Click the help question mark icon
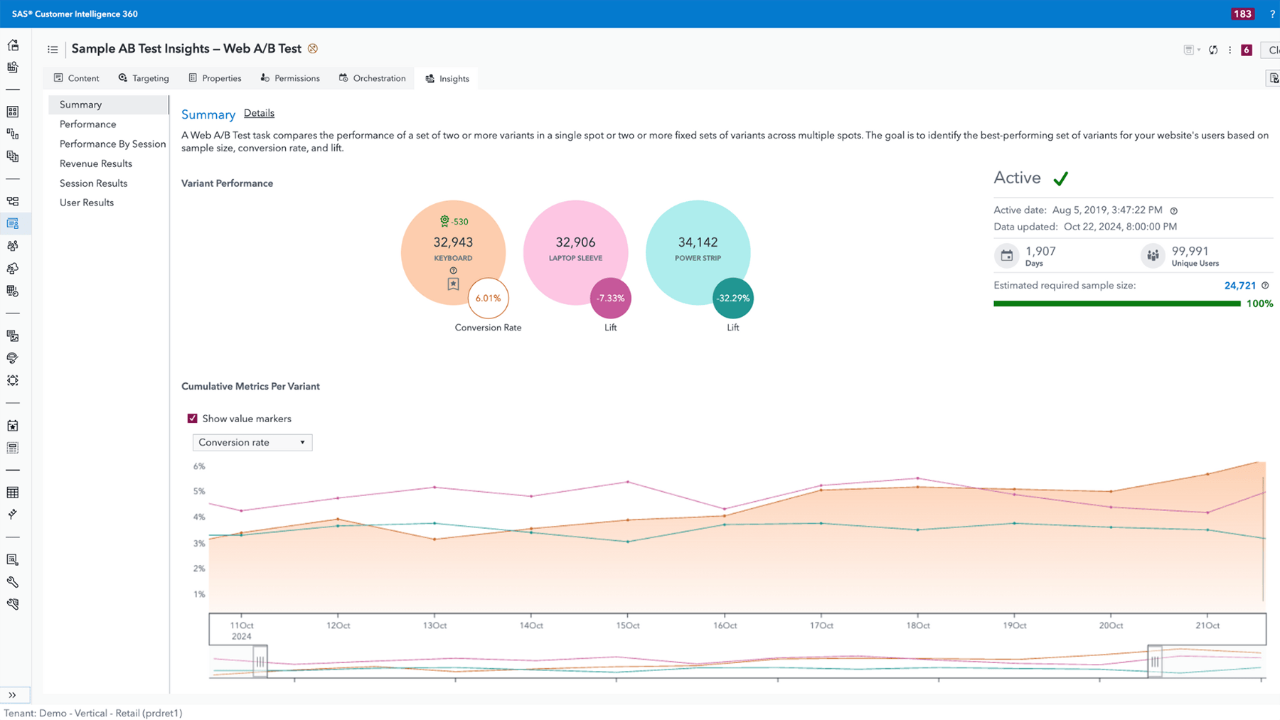The width and height of the screenshot is (1280, 720). (1272, 14)
